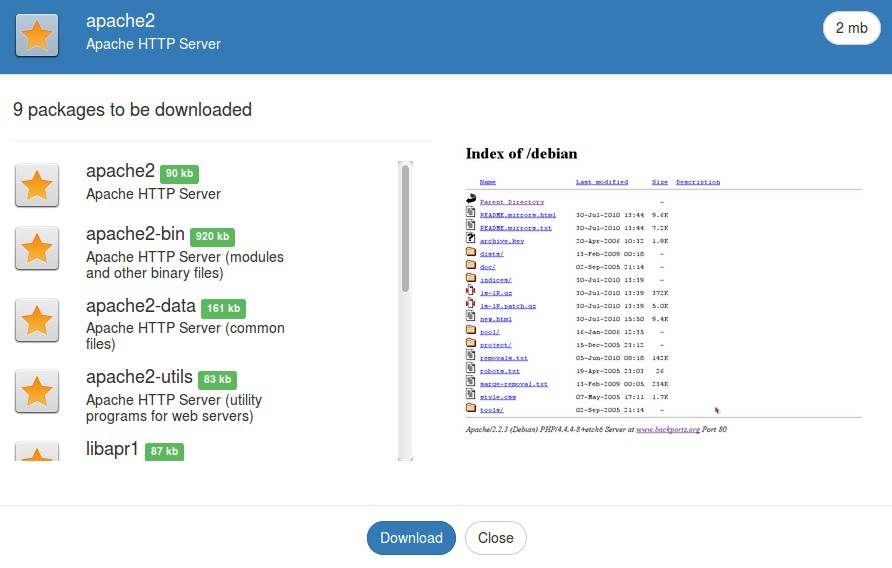Click the 90 kb badge next to apache2
Viewport: 892px width, 568px height.
click(x=179, y=174)
